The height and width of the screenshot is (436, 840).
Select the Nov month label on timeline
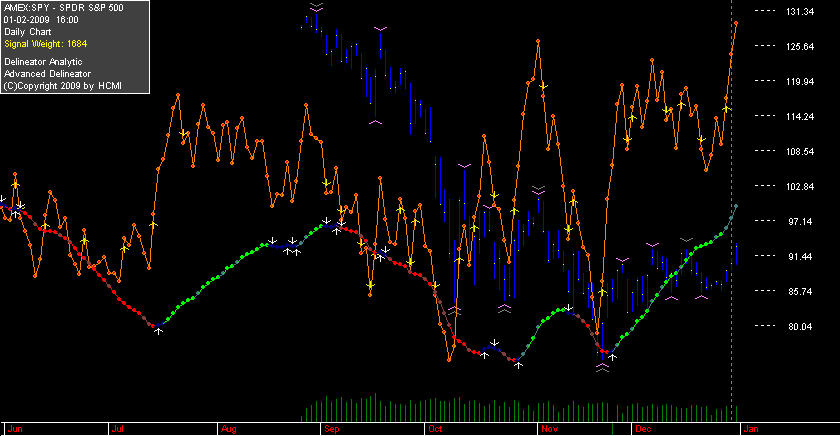click(550, 429)
